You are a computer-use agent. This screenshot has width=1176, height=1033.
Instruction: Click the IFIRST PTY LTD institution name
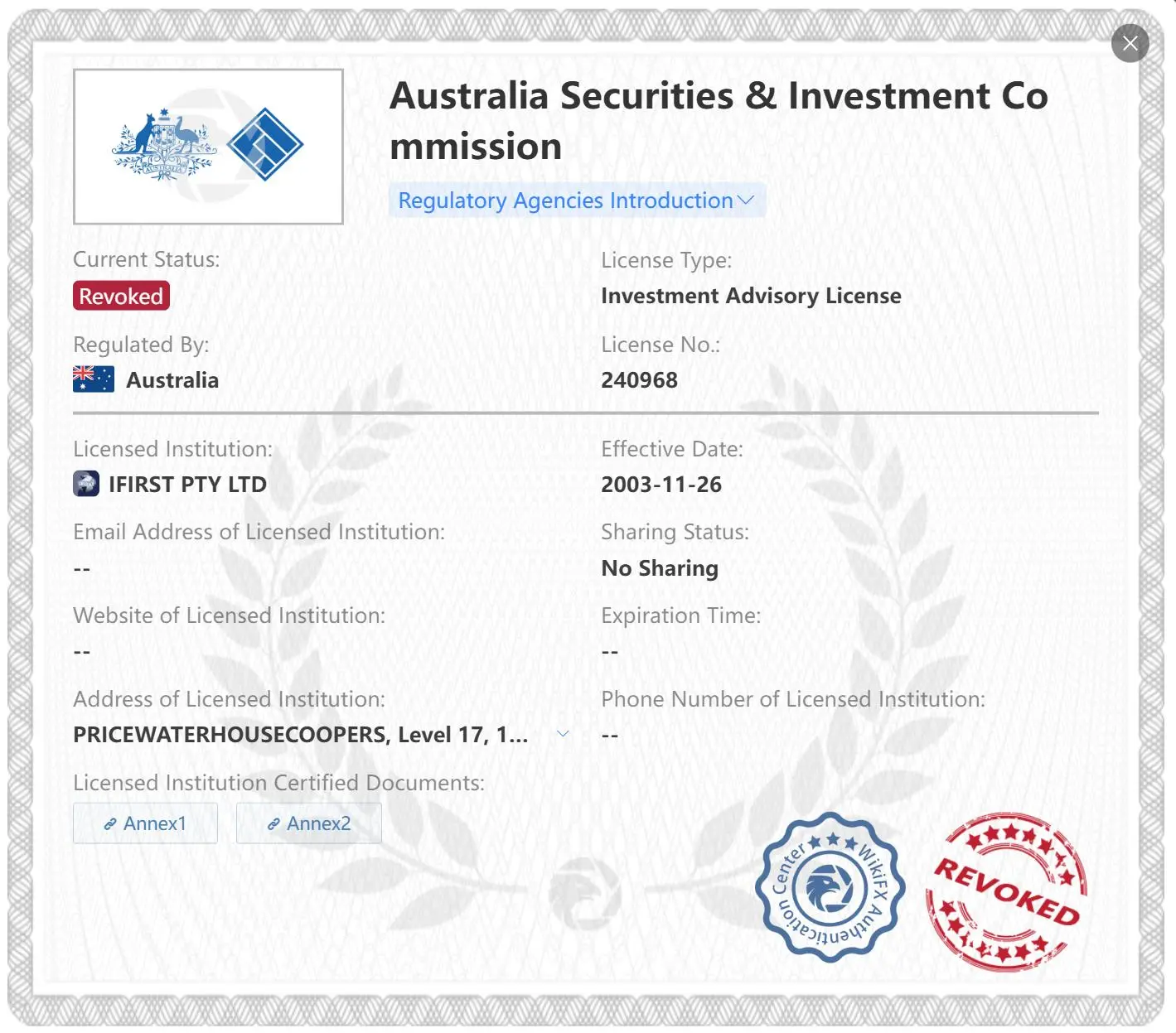(188, 485)
